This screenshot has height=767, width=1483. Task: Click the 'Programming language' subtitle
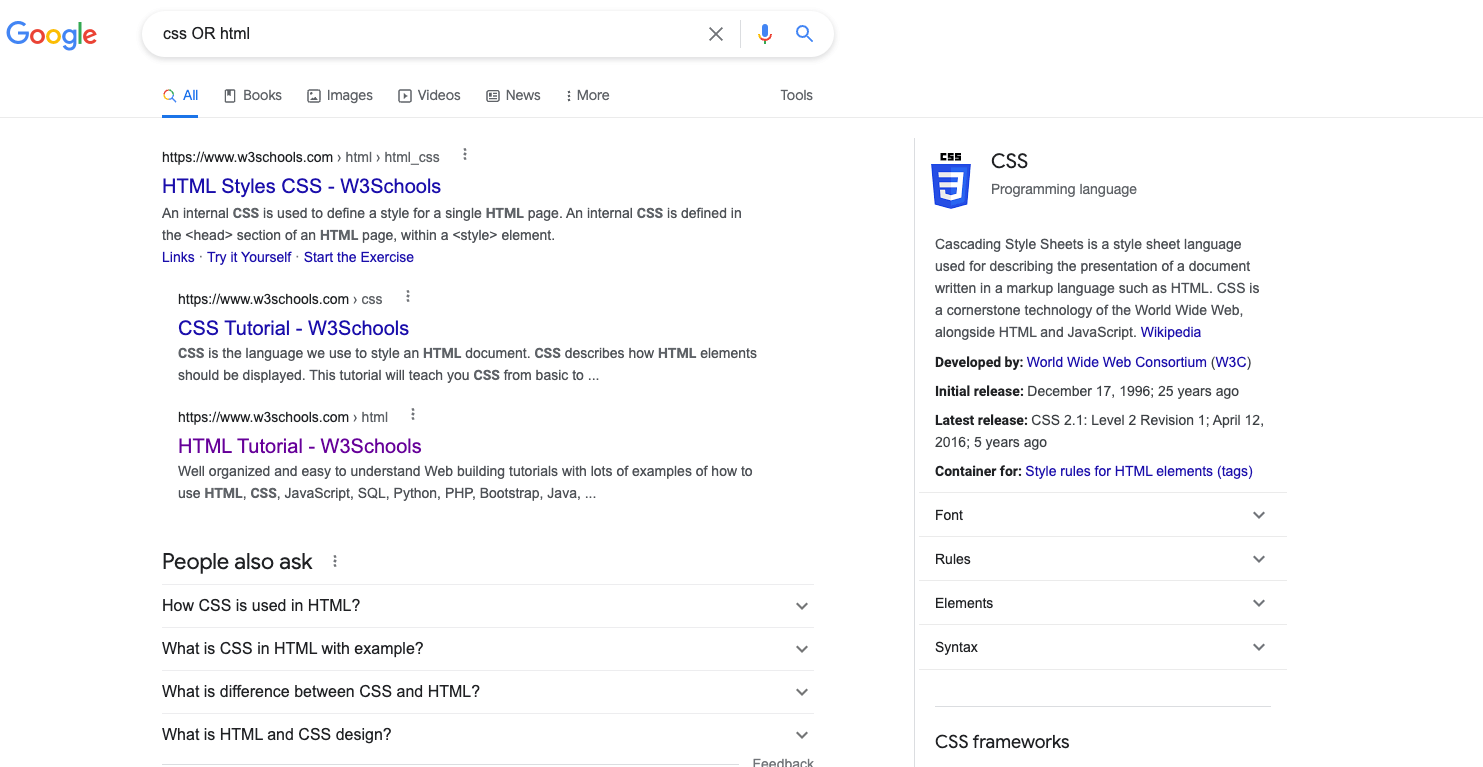point(1064,189)
